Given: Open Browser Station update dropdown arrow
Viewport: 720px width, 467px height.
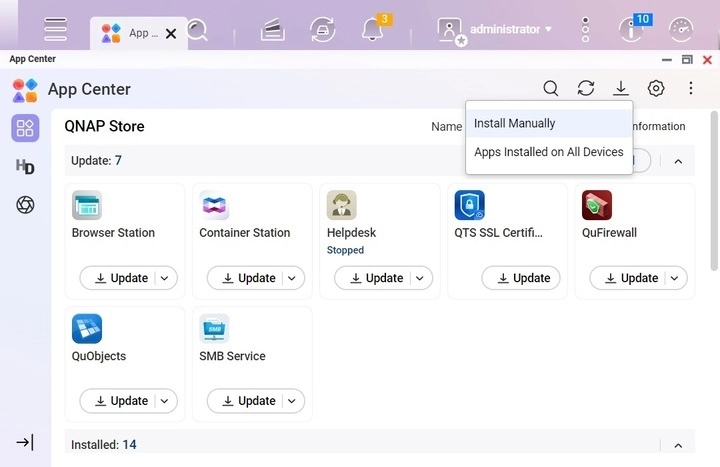Looking at the screenshot, I should click(164, 278).
